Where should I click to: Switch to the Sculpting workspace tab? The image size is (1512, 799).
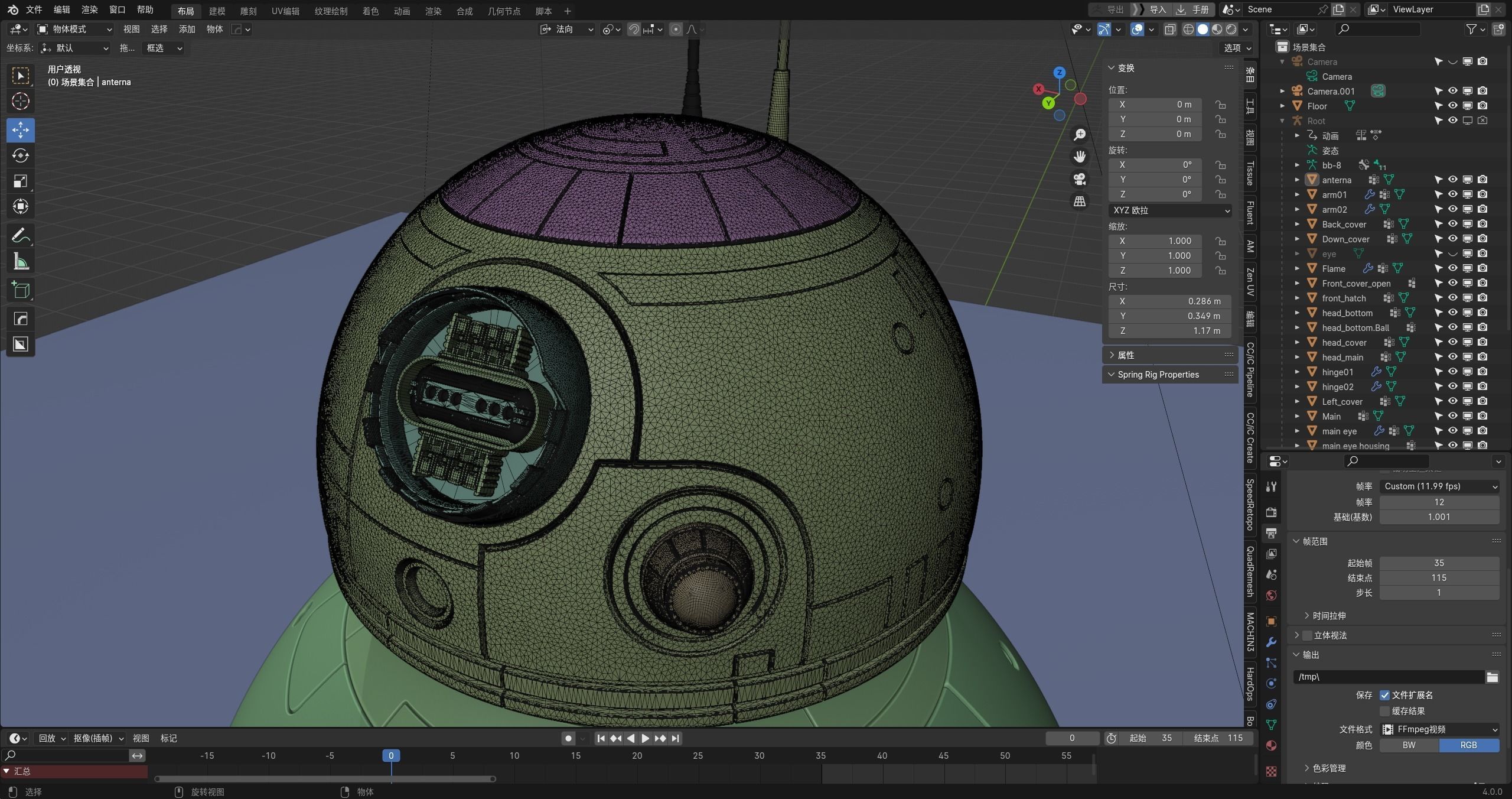(248, 11)
